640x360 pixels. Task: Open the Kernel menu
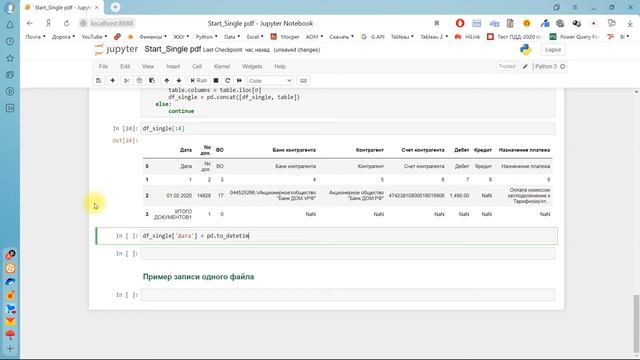coord(222,66)
